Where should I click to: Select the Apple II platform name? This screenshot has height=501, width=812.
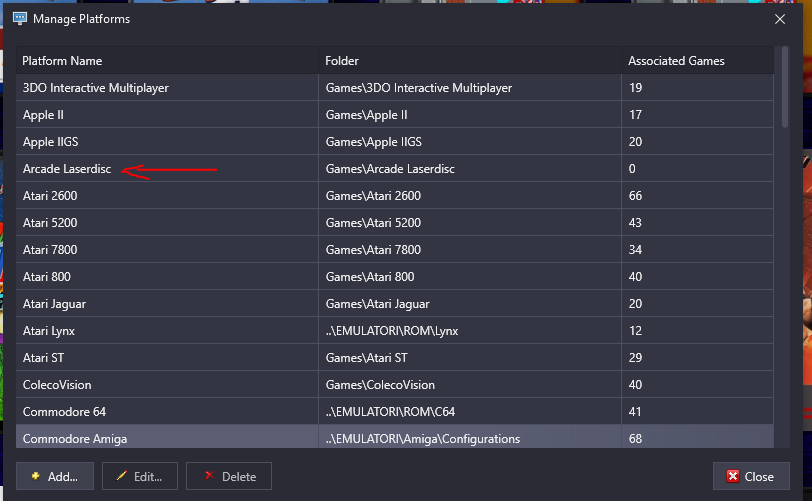click(43, 115)
